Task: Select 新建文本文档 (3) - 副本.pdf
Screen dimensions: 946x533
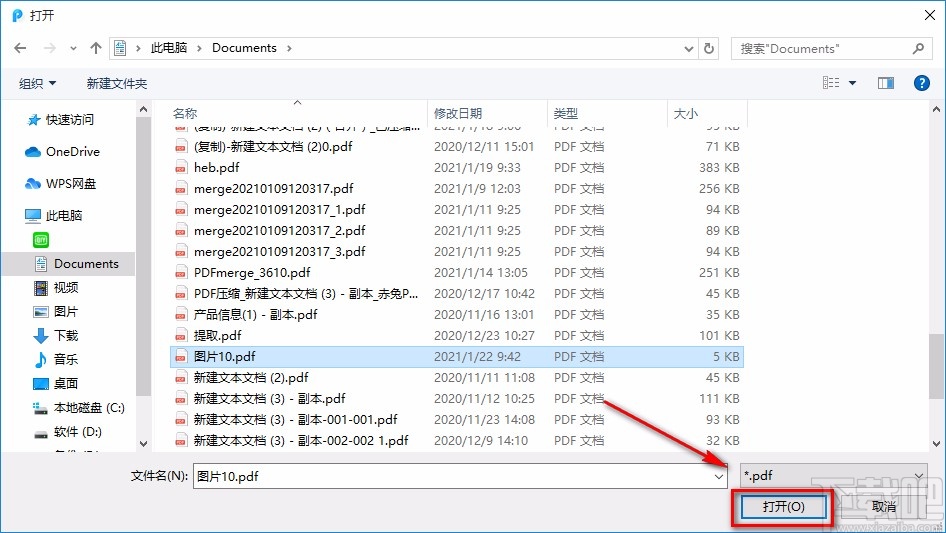Action: (457, 399)
